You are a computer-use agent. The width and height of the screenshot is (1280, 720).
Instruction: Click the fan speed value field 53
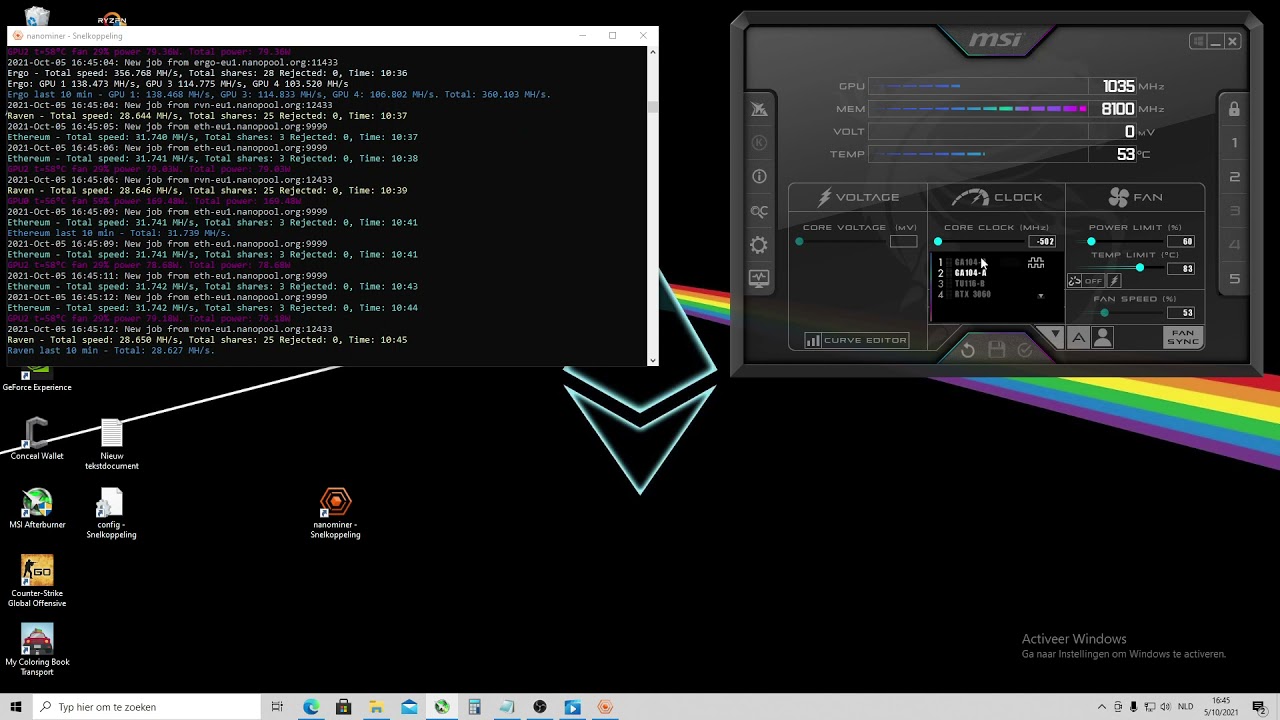coord(1181,313)
